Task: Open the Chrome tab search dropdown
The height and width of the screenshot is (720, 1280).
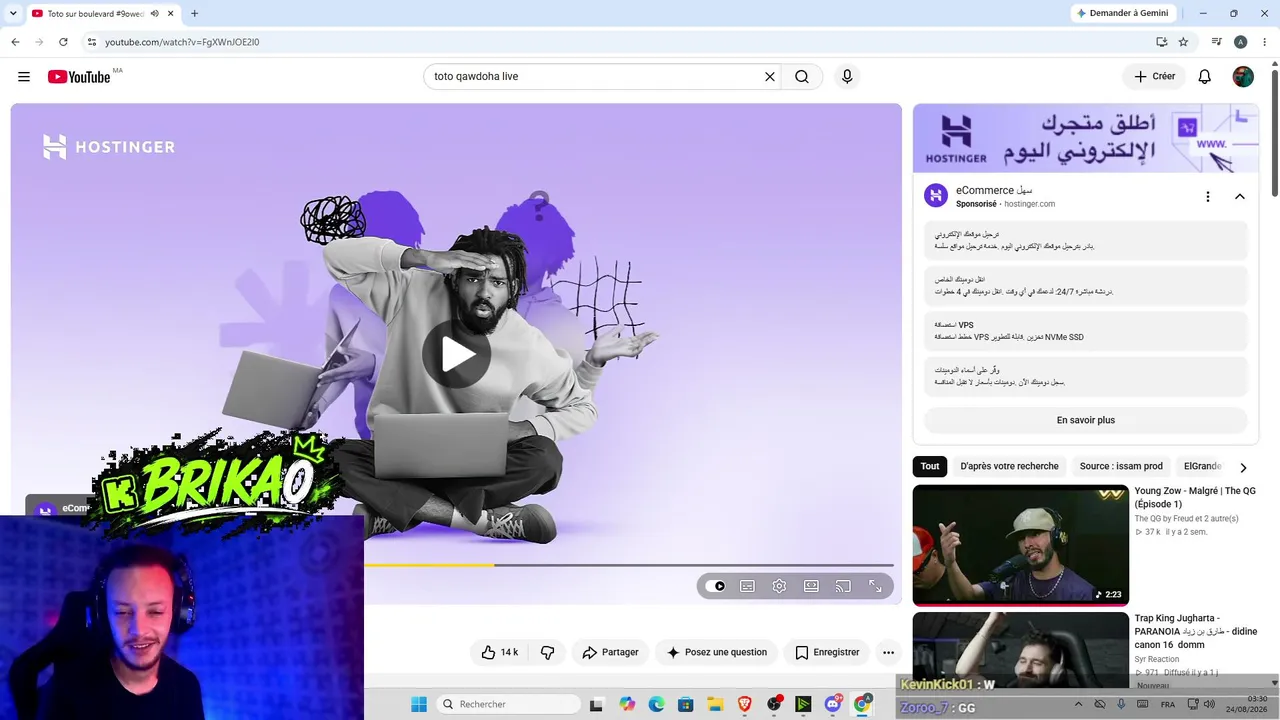Action: click(13, 13)
